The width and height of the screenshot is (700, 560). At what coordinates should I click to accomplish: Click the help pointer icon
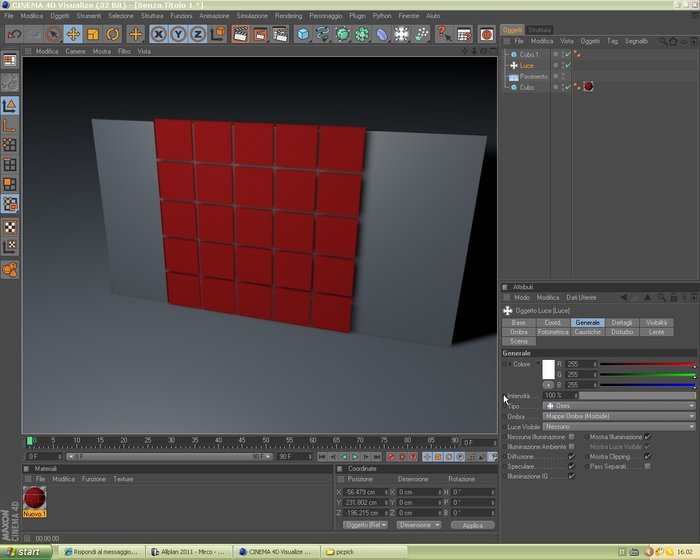(444, 34)
